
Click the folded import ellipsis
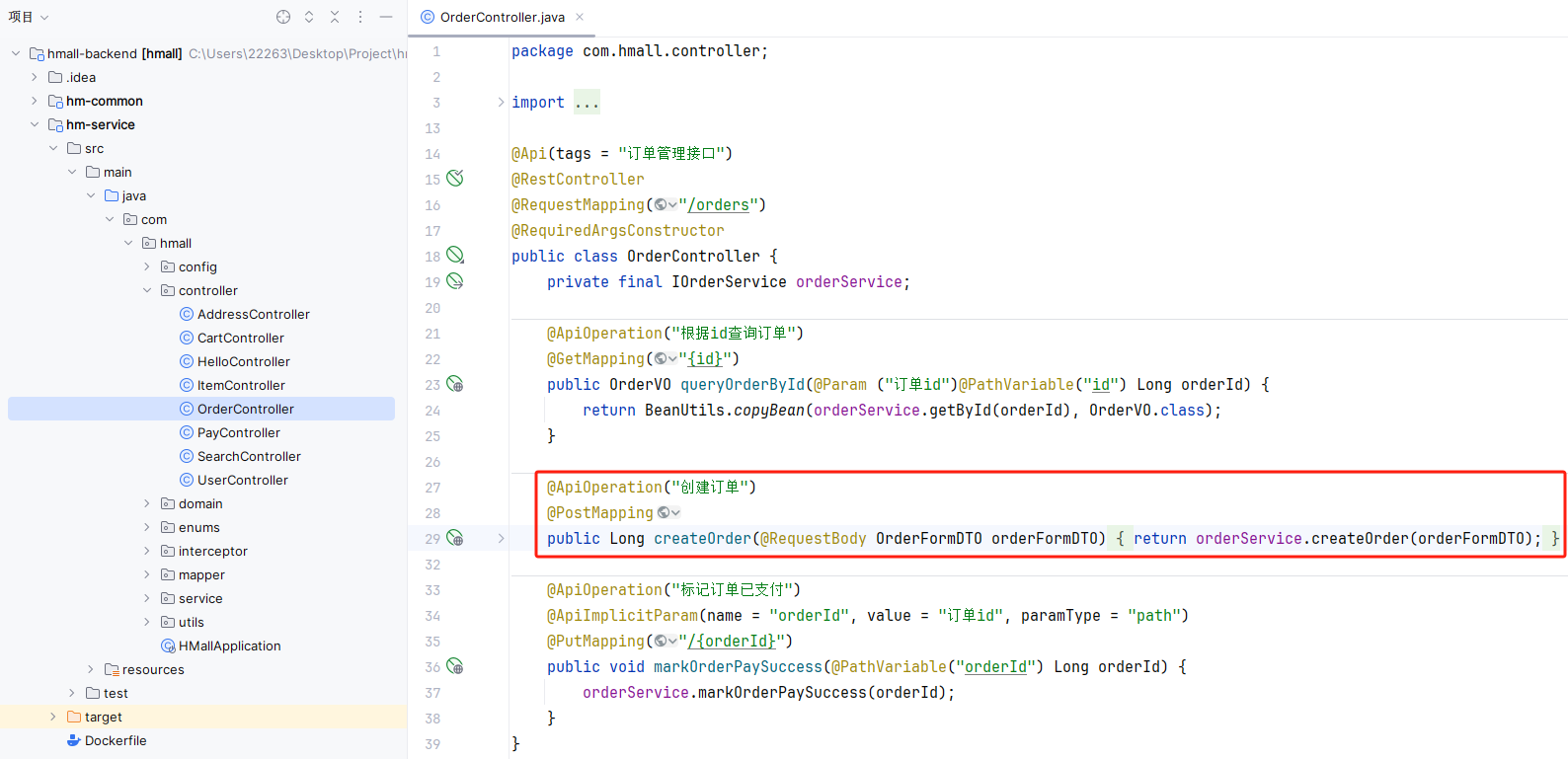tap(587, 102)
